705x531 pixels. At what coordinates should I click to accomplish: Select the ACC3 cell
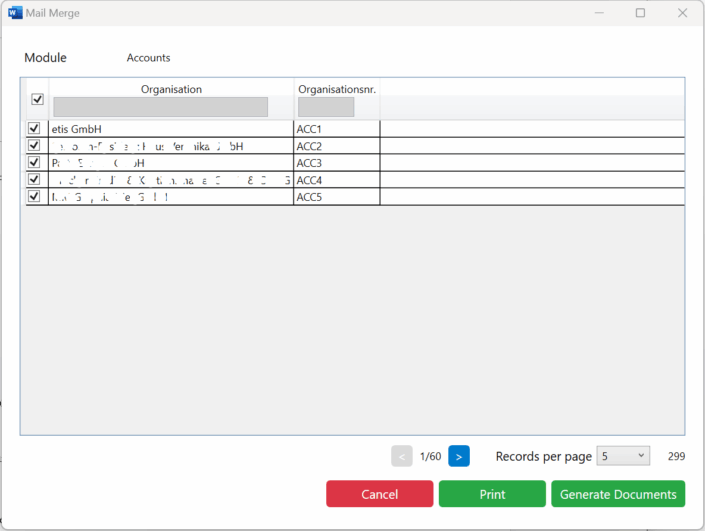pos(337,163)
